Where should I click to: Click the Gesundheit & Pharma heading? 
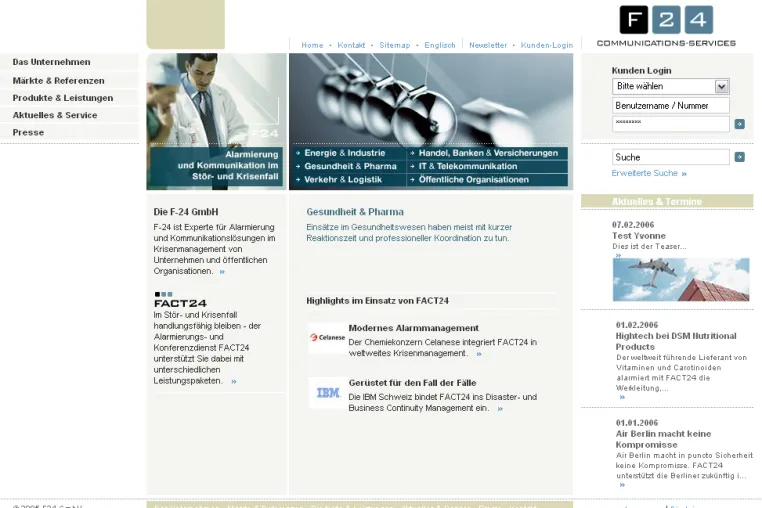(355, 212)
